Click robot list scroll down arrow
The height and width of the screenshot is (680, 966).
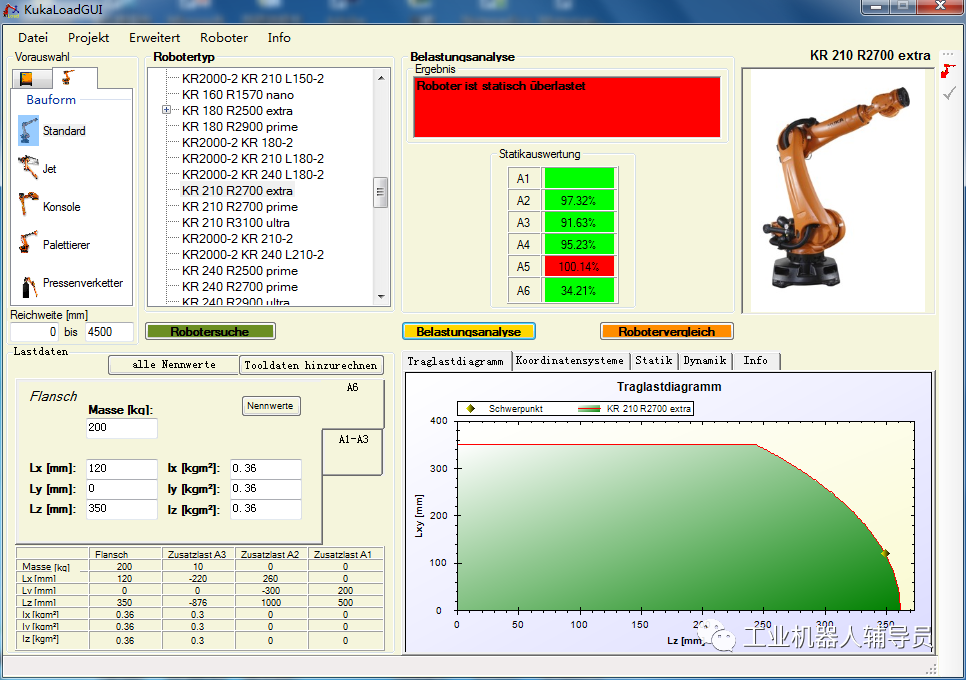(381, 297)
